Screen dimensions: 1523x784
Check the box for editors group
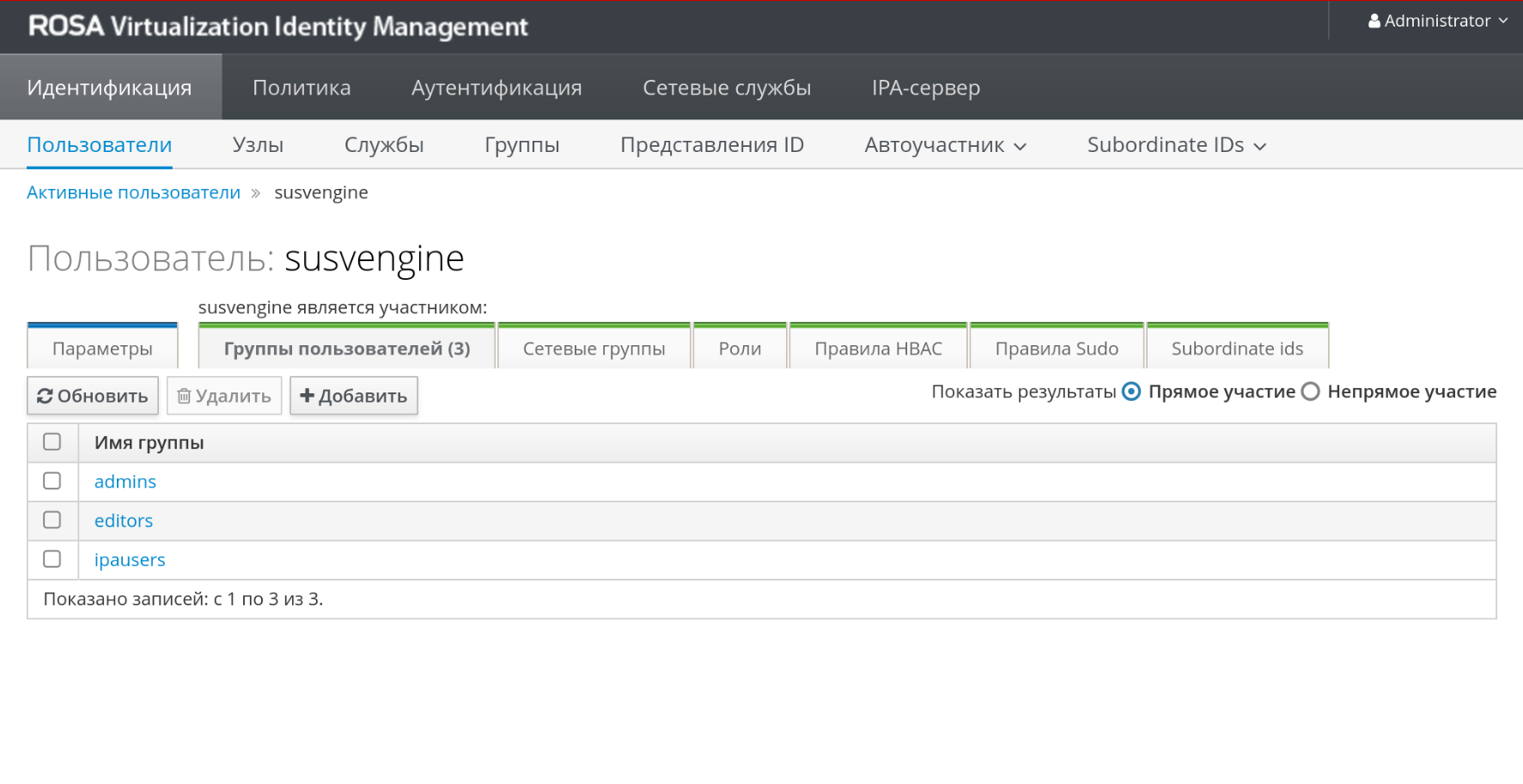click(x=52, y=520)
